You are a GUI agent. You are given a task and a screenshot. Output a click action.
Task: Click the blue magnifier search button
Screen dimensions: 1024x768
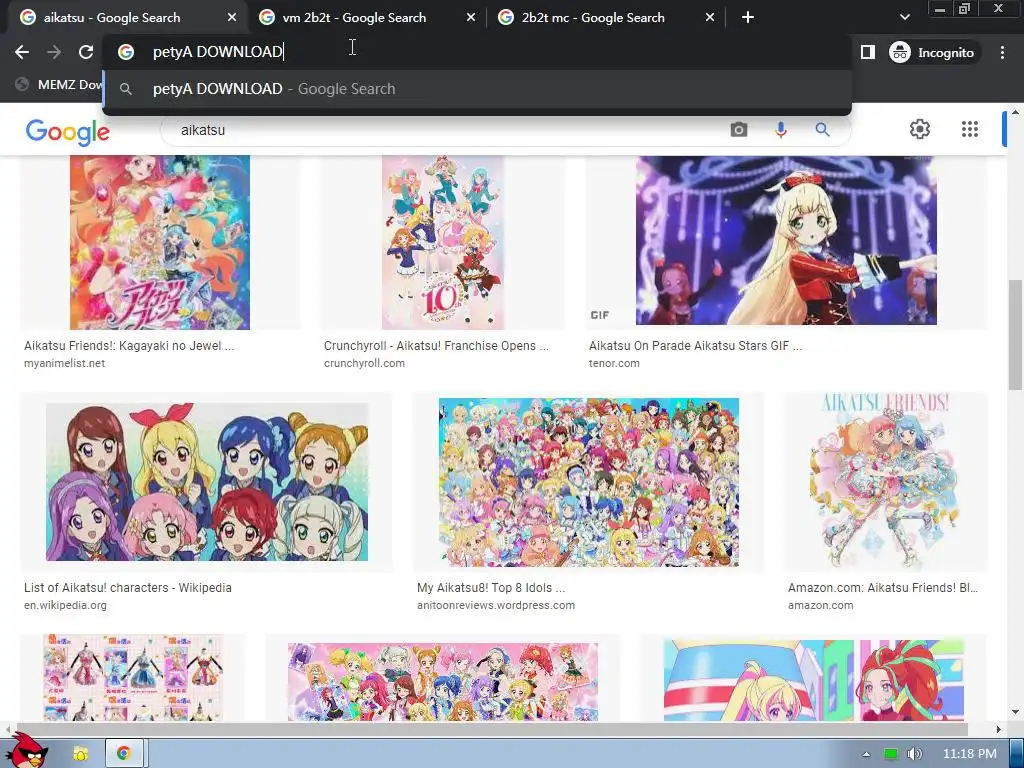(x=822, y=130)
